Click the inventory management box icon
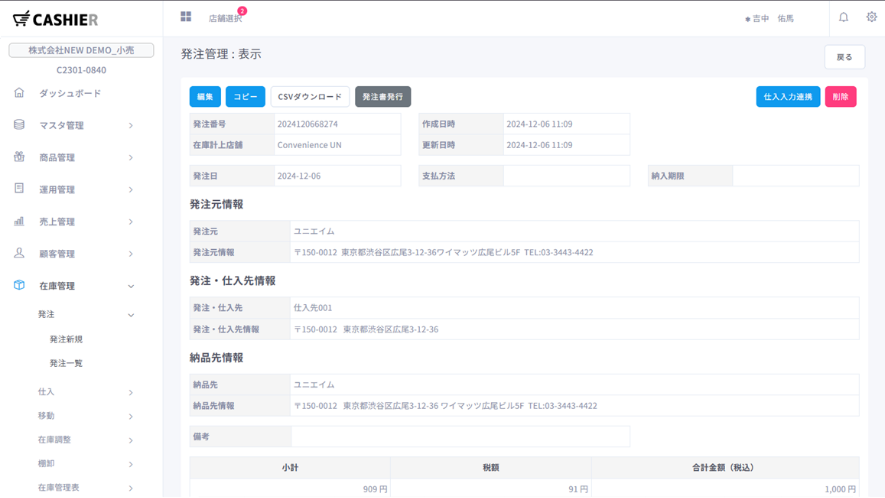 coord(19,285)
